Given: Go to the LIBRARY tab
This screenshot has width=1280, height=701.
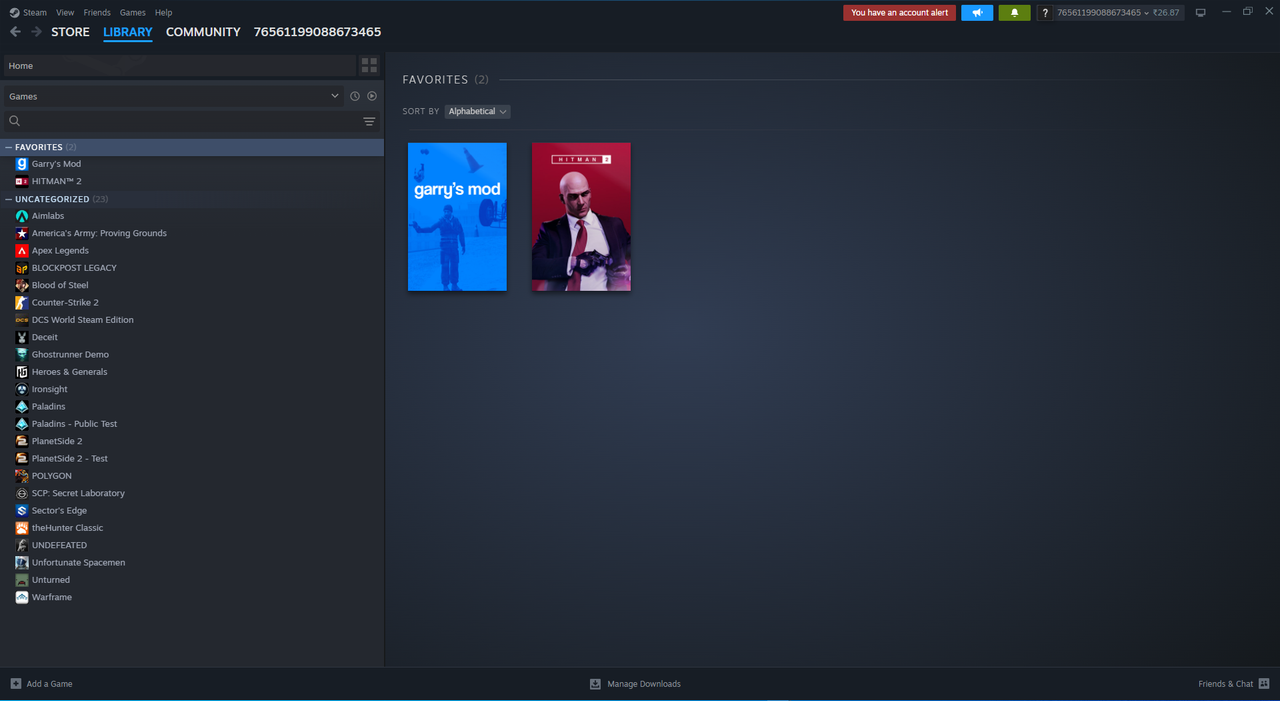Looking at the screenshot, I should 128,32.
